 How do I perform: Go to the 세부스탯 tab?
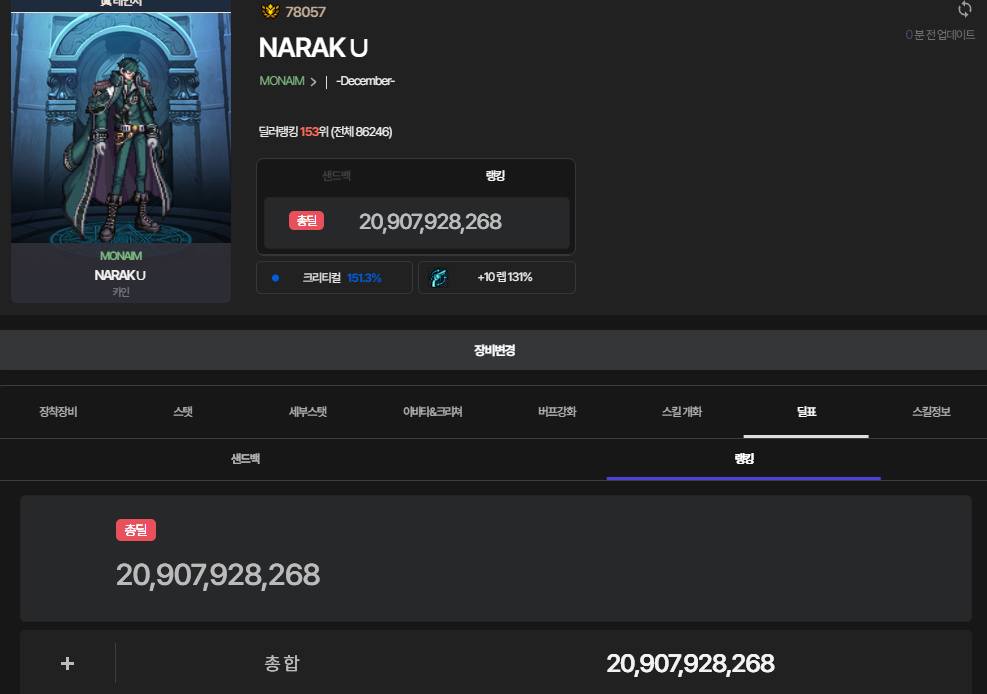(308, 412)
